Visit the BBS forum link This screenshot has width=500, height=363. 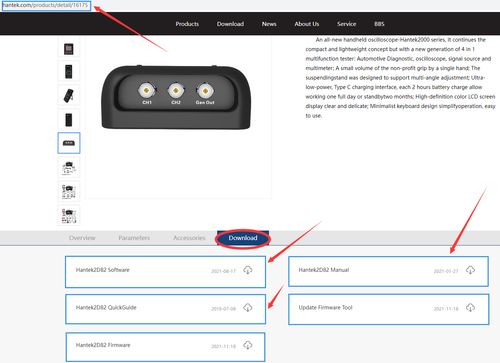379,24
